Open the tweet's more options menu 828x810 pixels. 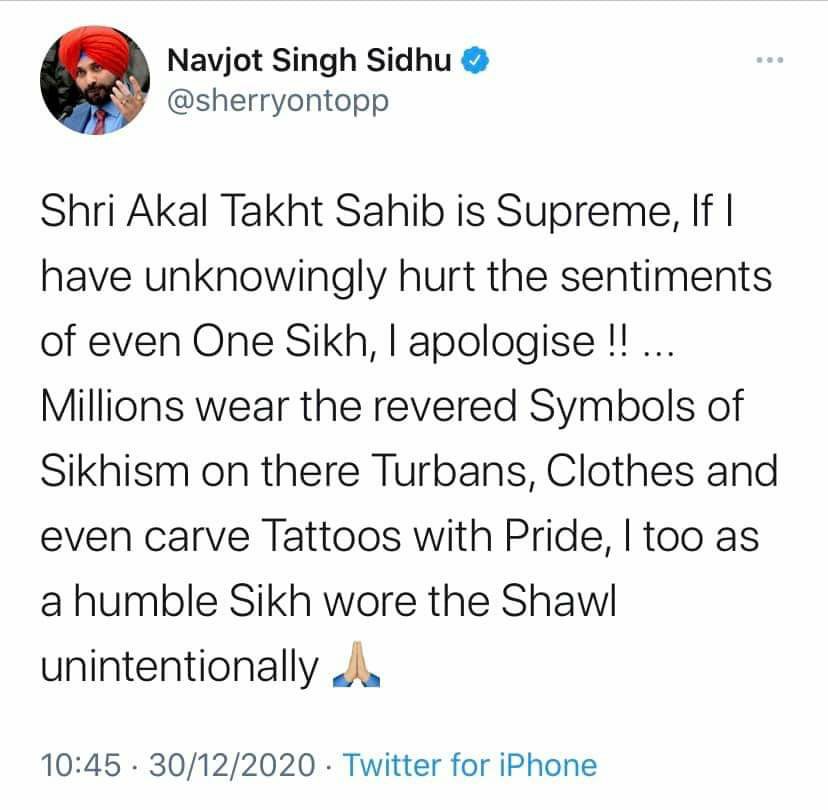pos(768,62)
